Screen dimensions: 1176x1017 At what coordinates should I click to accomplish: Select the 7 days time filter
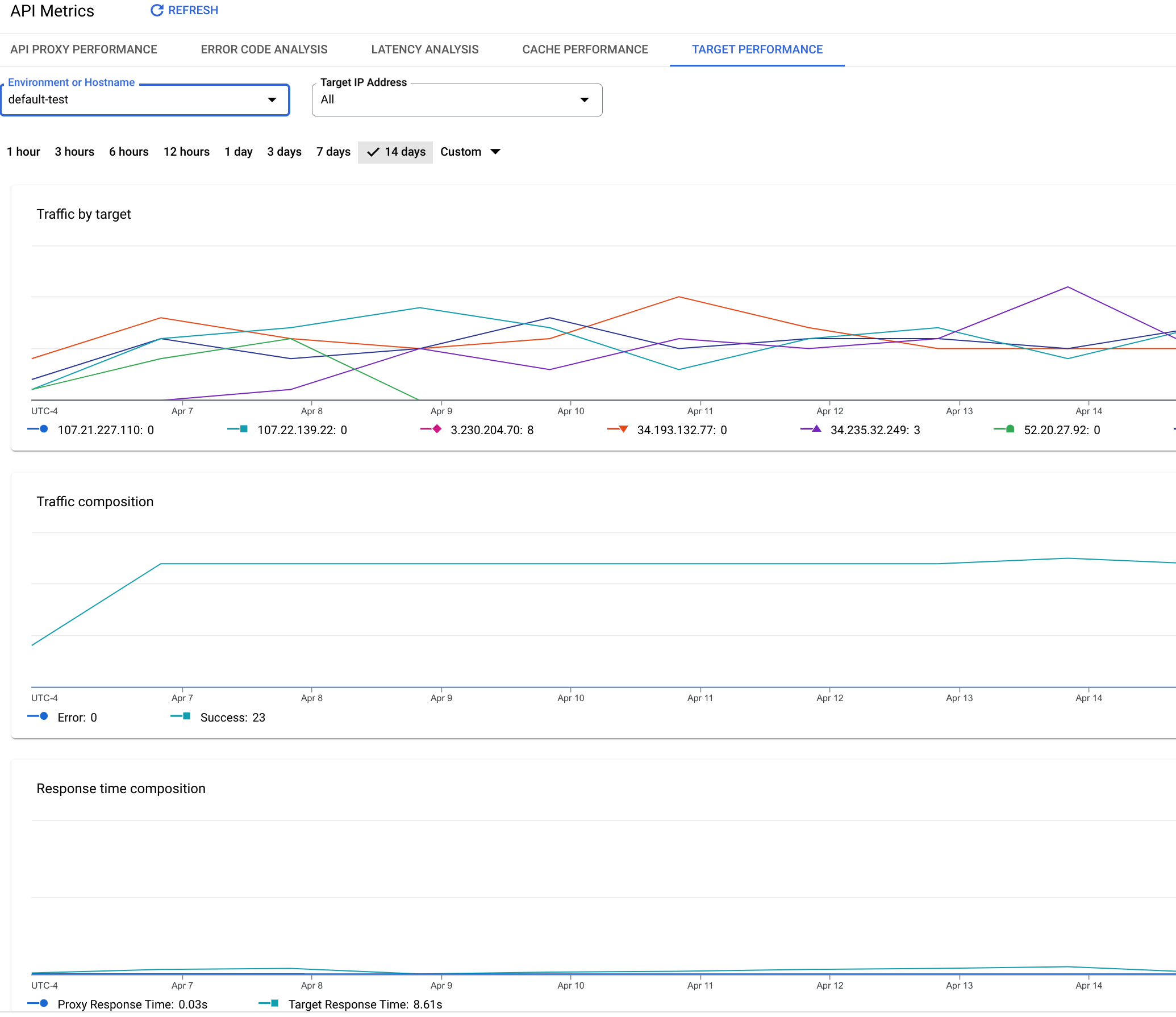[x=333, y=152]
